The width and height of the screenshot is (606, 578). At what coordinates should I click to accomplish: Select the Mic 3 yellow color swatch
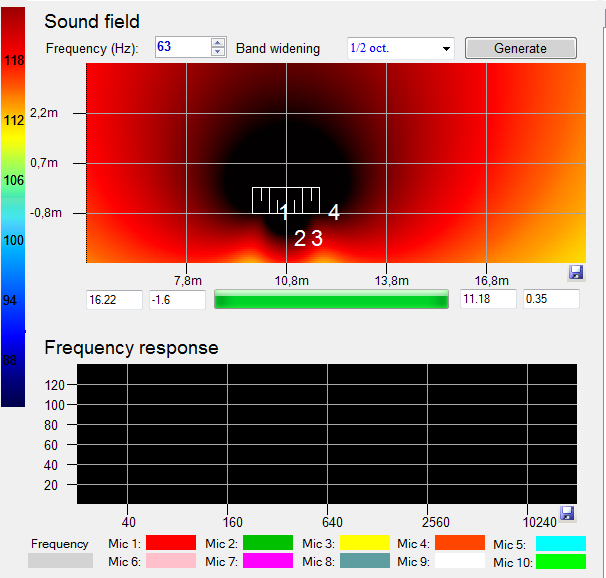365,543
